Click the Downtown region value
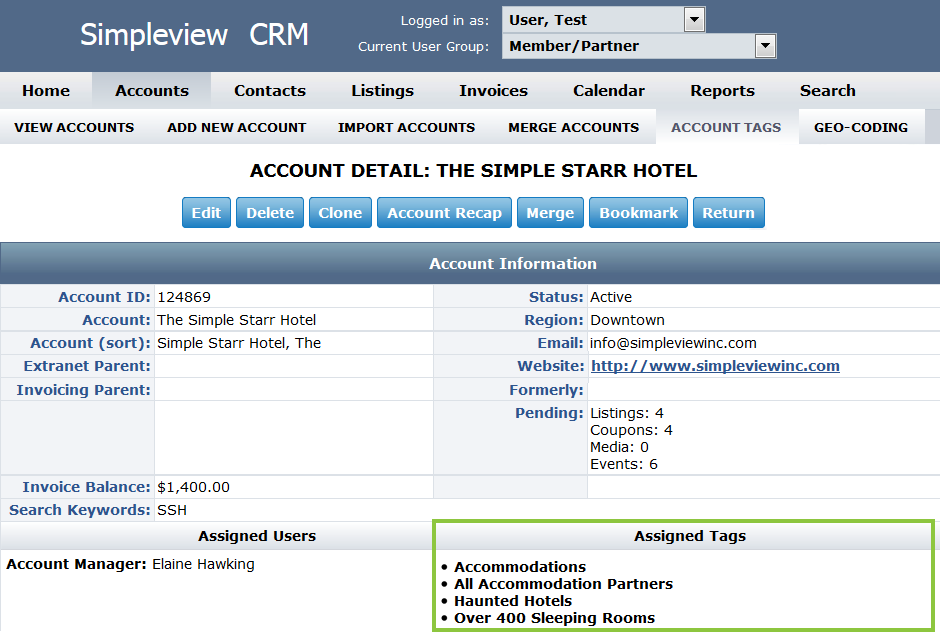Image resolution: width=940 pixels, height=634 pixels. [627, 320]
